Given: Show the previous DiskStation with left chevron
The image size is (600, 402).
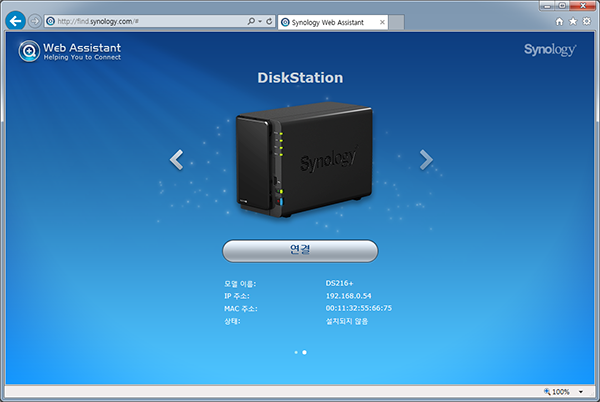Looking at the screenshot, I should [176, 160].
